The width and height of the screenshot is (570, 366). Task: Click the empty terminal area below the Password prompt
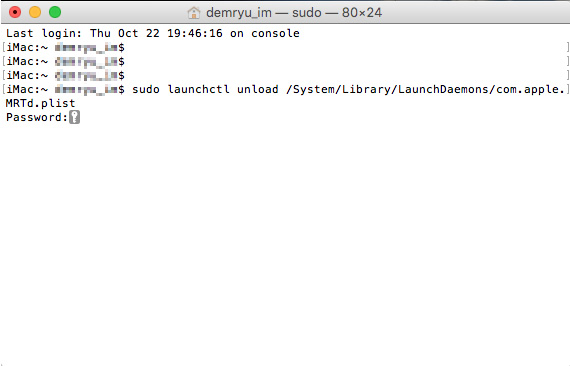285,244
